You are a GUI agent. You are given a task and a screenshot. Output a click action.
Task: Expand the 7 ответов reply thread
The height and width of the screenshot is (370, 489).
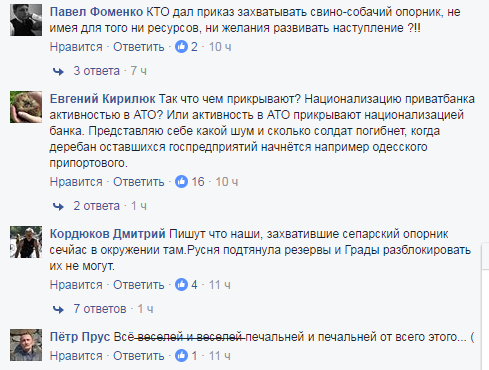(x=100, y=309)
